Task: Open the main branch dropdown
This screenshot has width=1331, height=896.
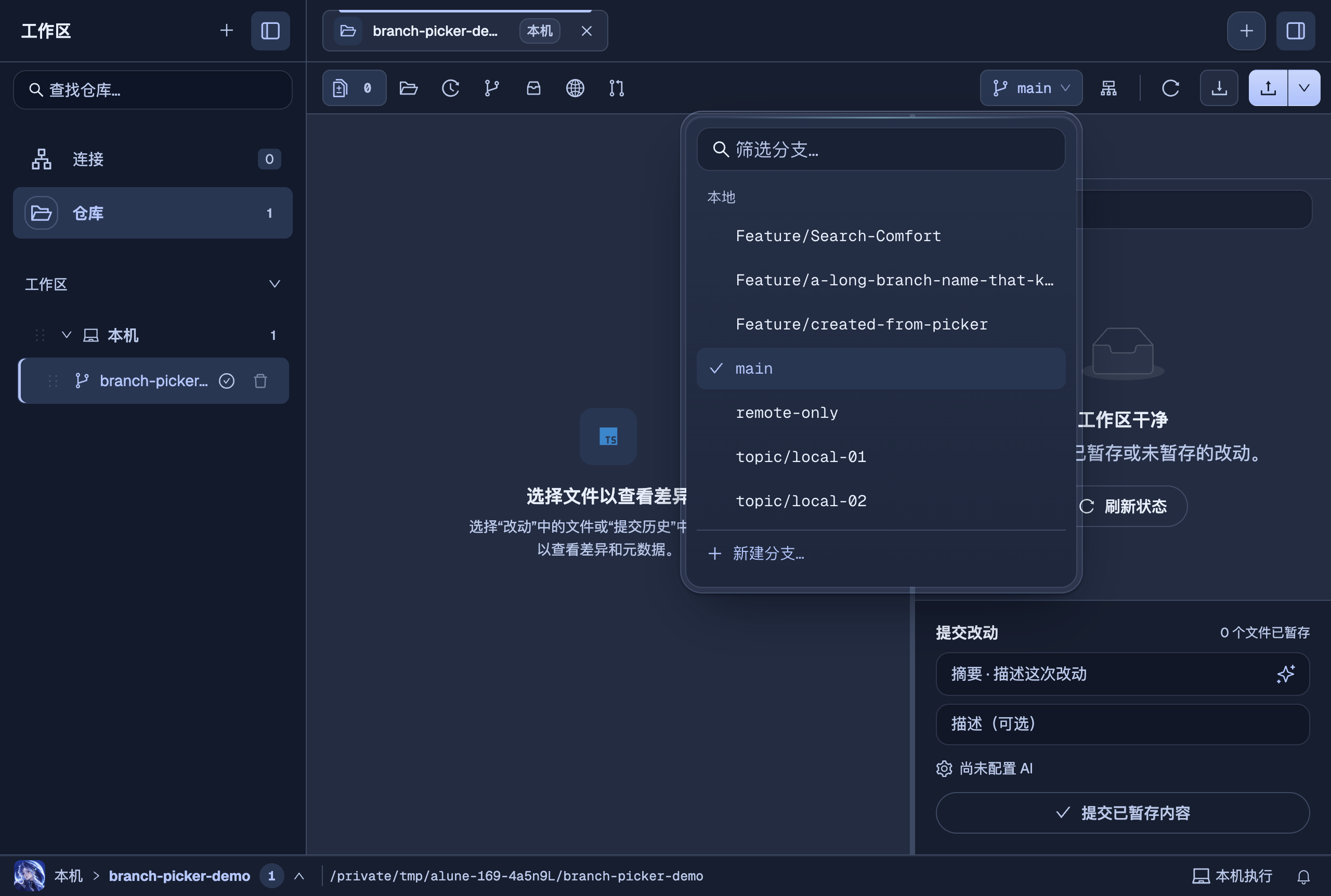Action: pyautogui.click(x=1031, y=88)
